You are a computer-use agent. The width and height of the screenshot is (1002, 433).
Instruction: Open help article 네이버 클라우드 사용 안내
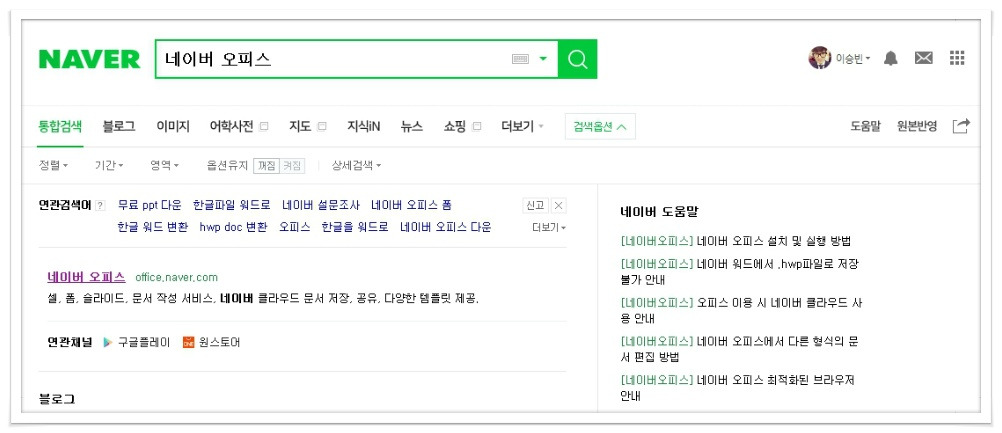click(x=741, y=310)
